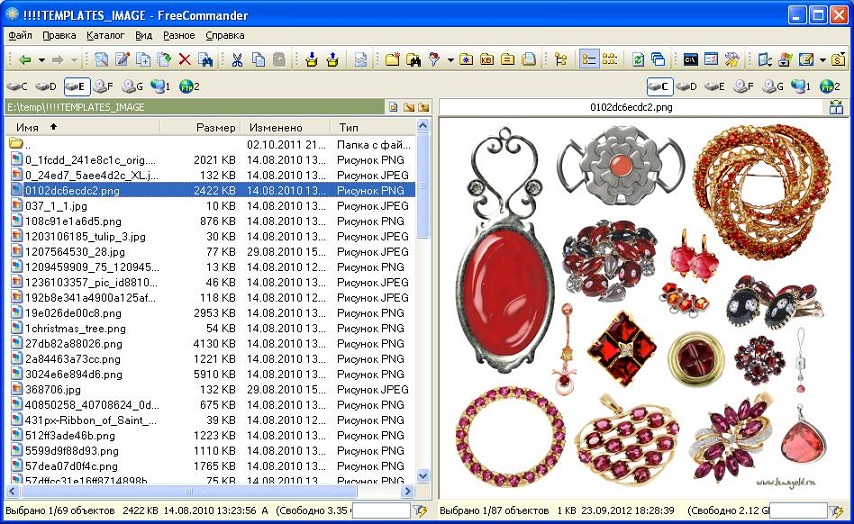Switch to details list view

click(x=589, y=59)
